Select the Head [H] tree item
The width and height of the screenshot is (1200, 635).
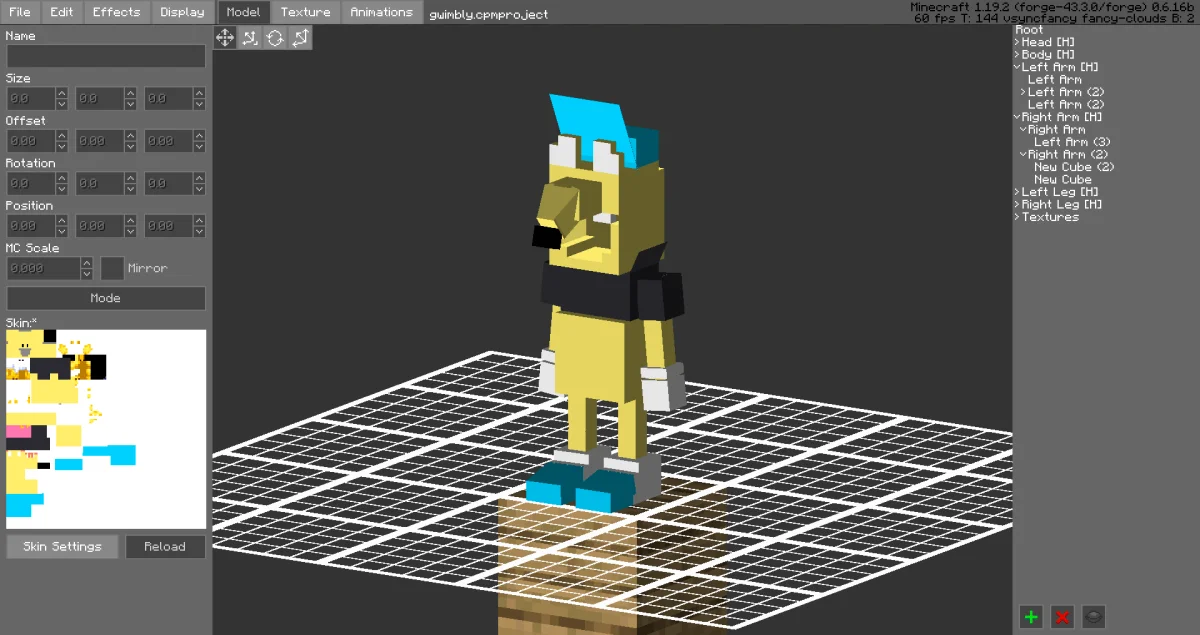tap(1048, 42)
